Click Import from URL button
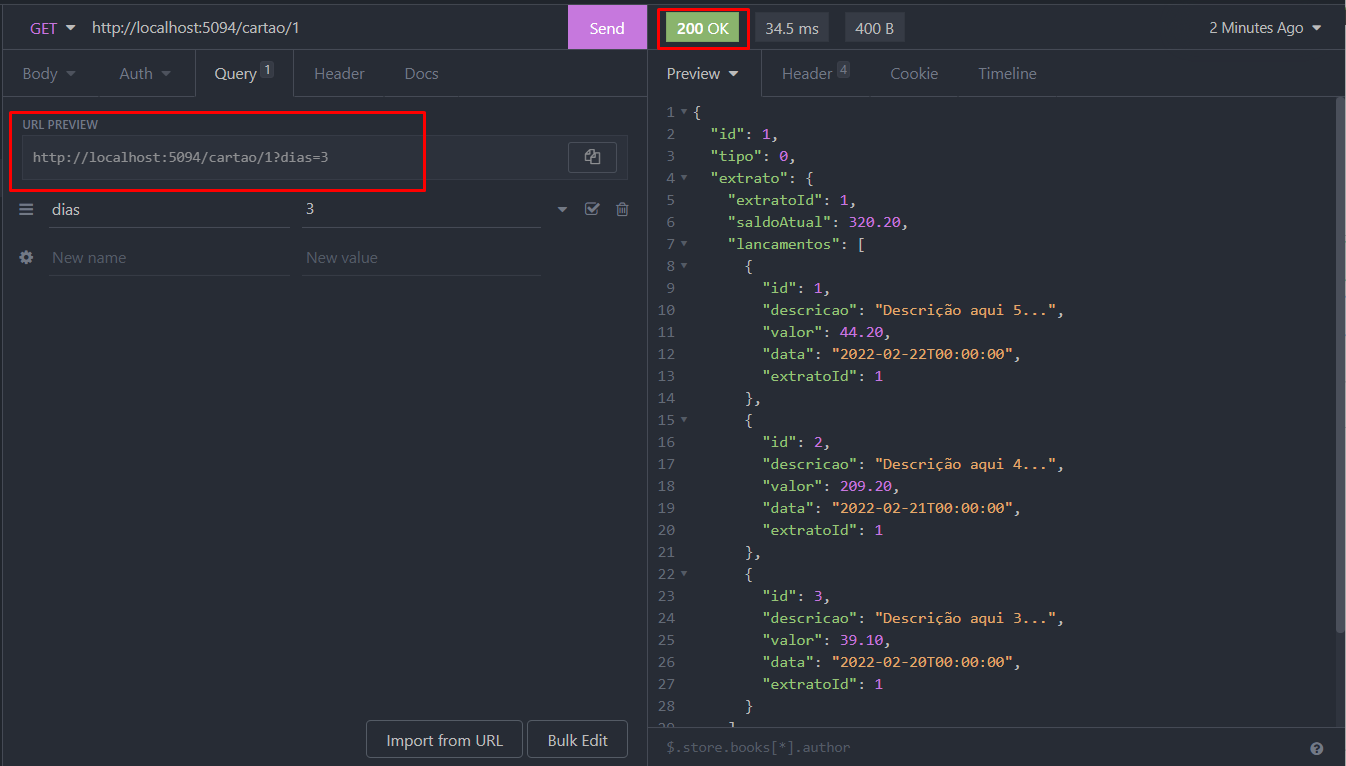This screenshot has width=1346, height=766. [444, 740]
